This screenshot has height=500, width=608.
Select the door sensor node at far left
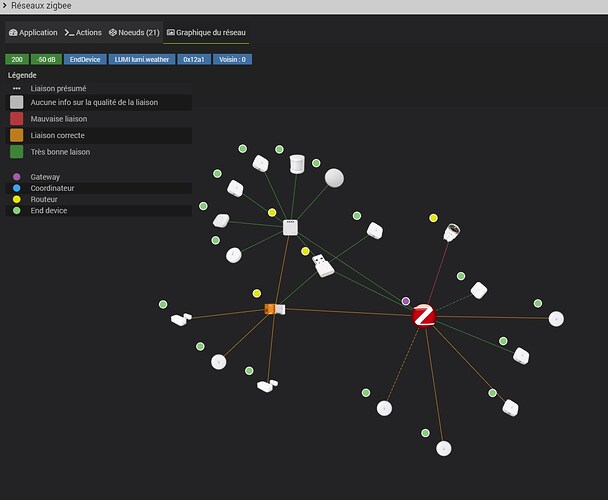coord(181,319)
